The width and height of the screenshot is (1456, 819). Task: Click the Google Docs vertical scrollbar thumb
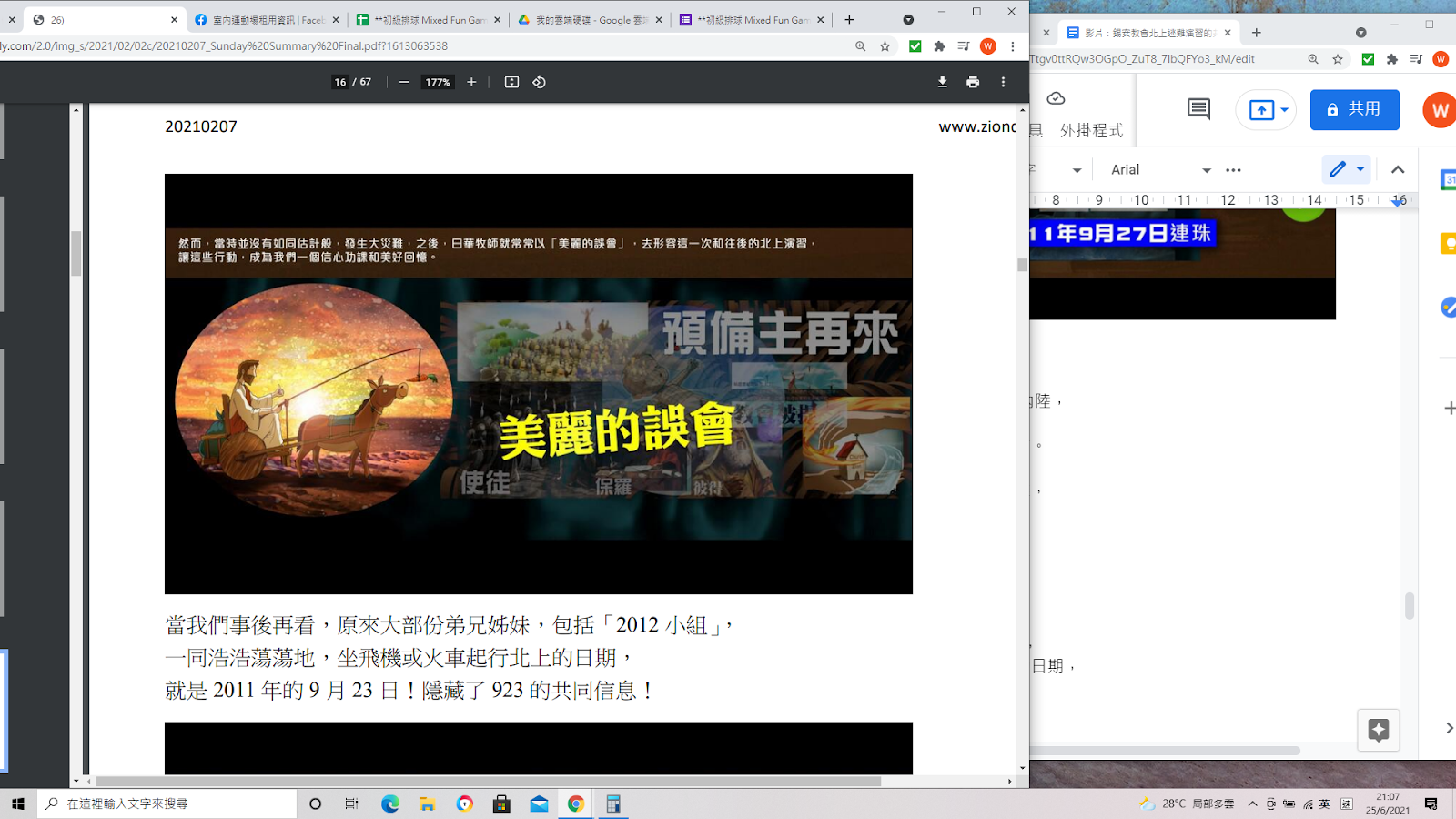(1410, 605)
